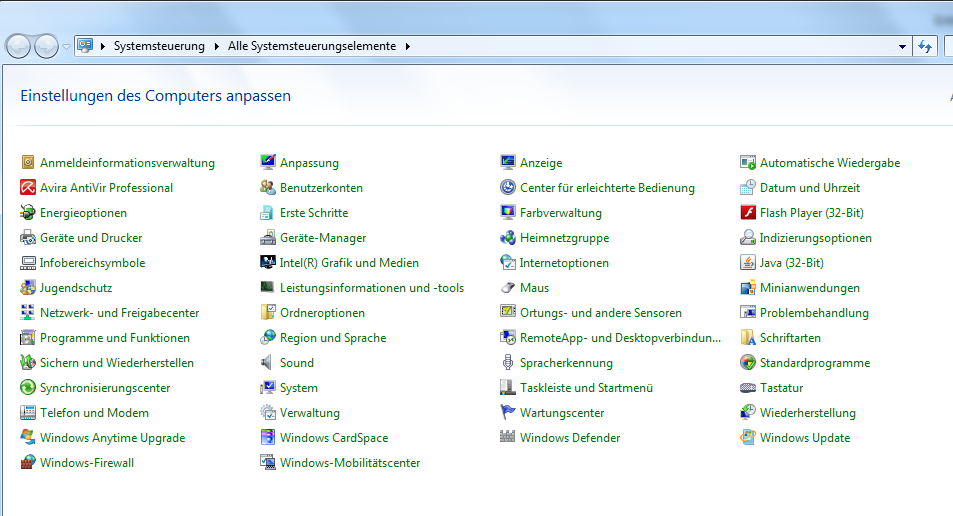Open the address bar history dropdown
This screenshot has height=516, width=953.
coord(902,46)
